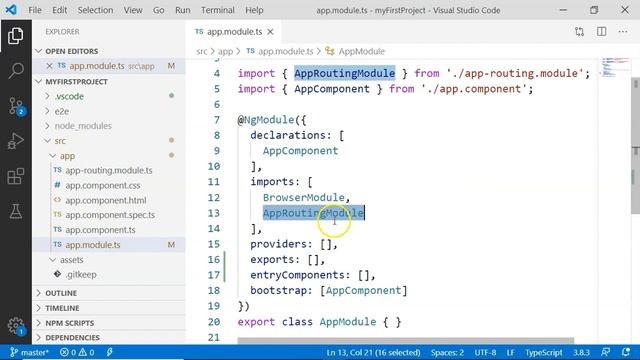Split the editor to the right

601,31
